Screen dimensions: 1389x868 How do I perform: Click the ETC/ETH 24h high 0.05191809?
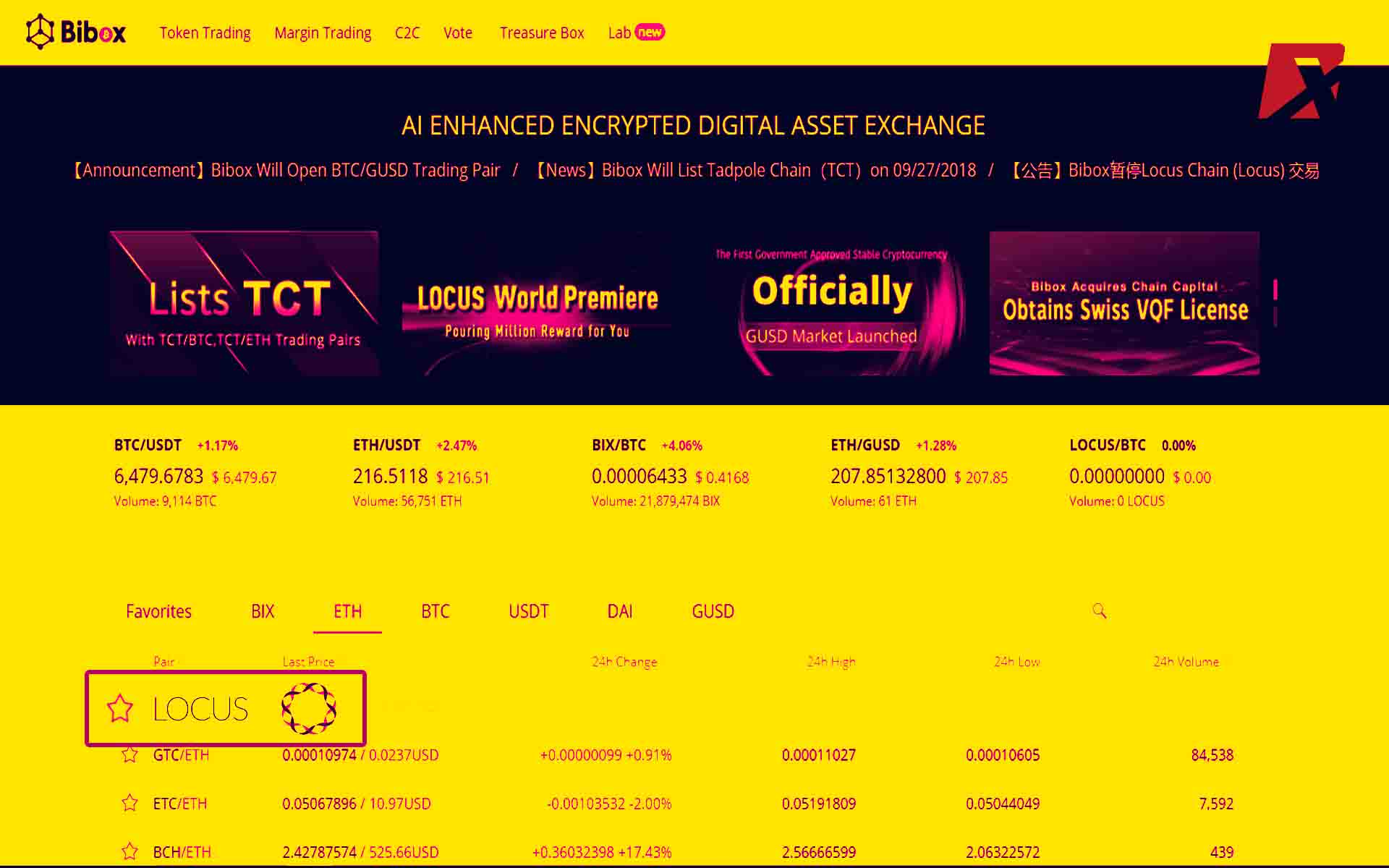[x=819, y=804]
